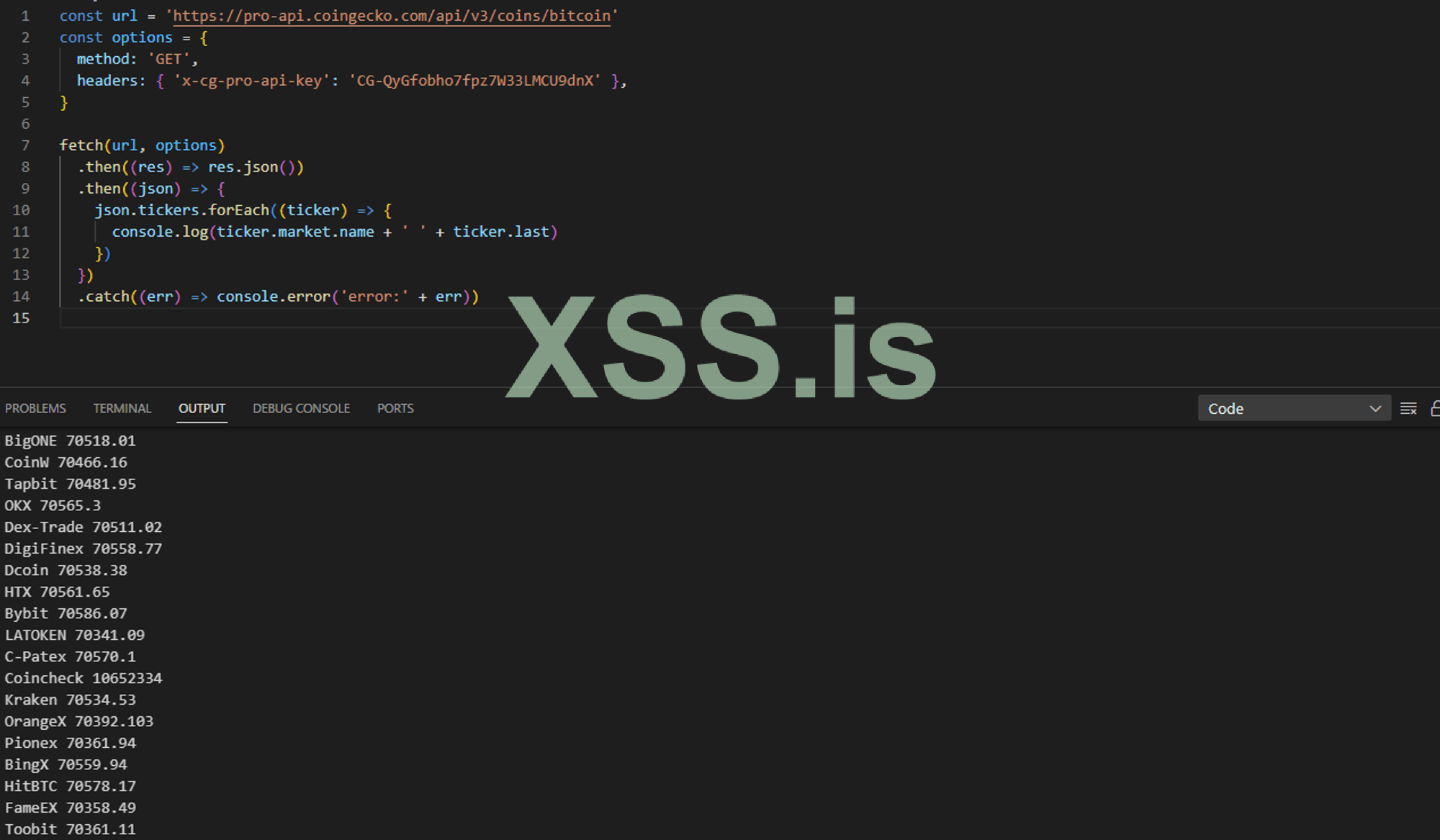Click line number 15 in the gutter
Screen dimensions: 1440x840
[x=21, y=318]
